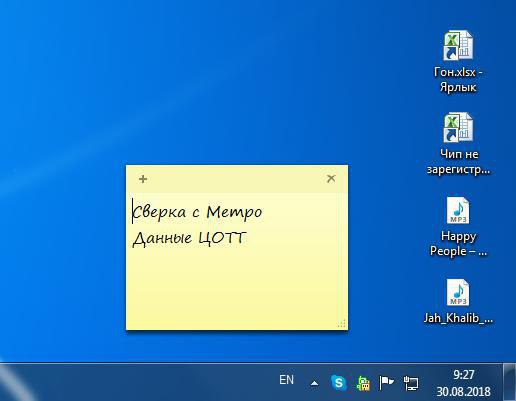516x401 pixels.
Task: Show hidden tray icons arrow
Action: click(x=314, y=383)
